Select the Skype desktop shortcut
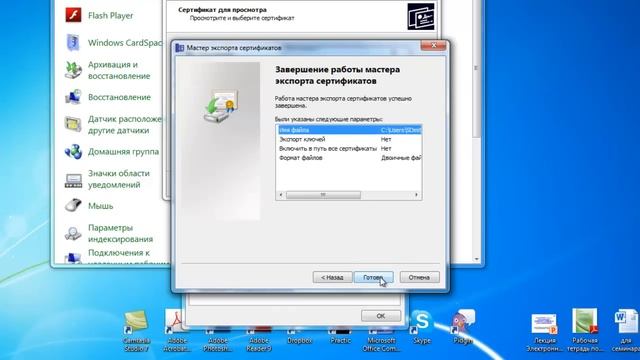The image size is (640, 360). click(x=422, y=327)
